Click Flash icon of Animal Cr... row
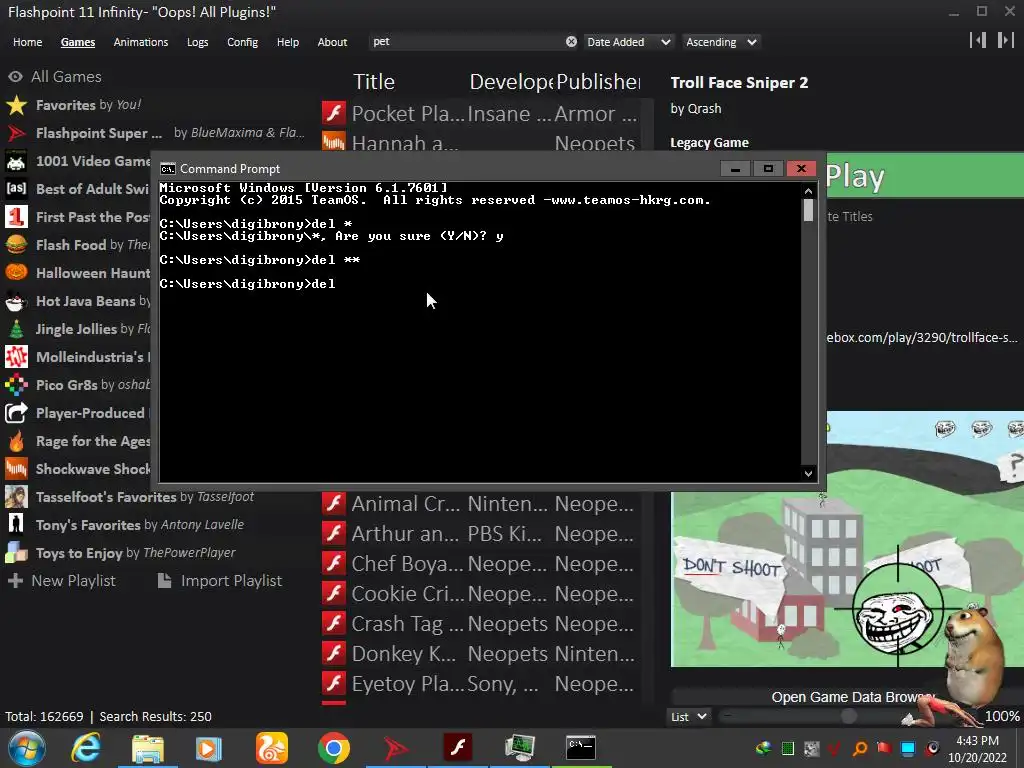The image size is (1024, 768). [x=334, y=504]
